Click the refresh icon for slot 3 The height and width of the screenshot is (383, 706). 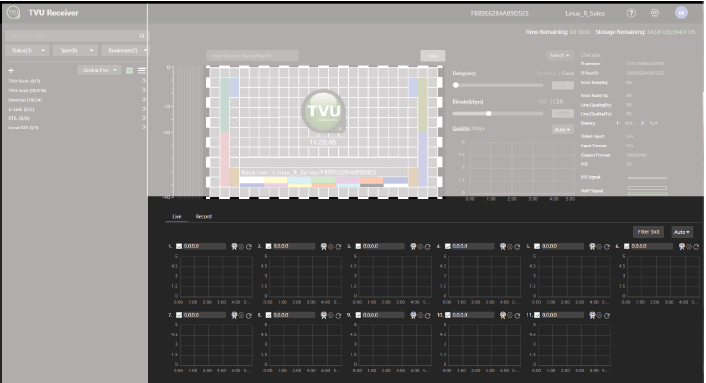click(428, 247)
